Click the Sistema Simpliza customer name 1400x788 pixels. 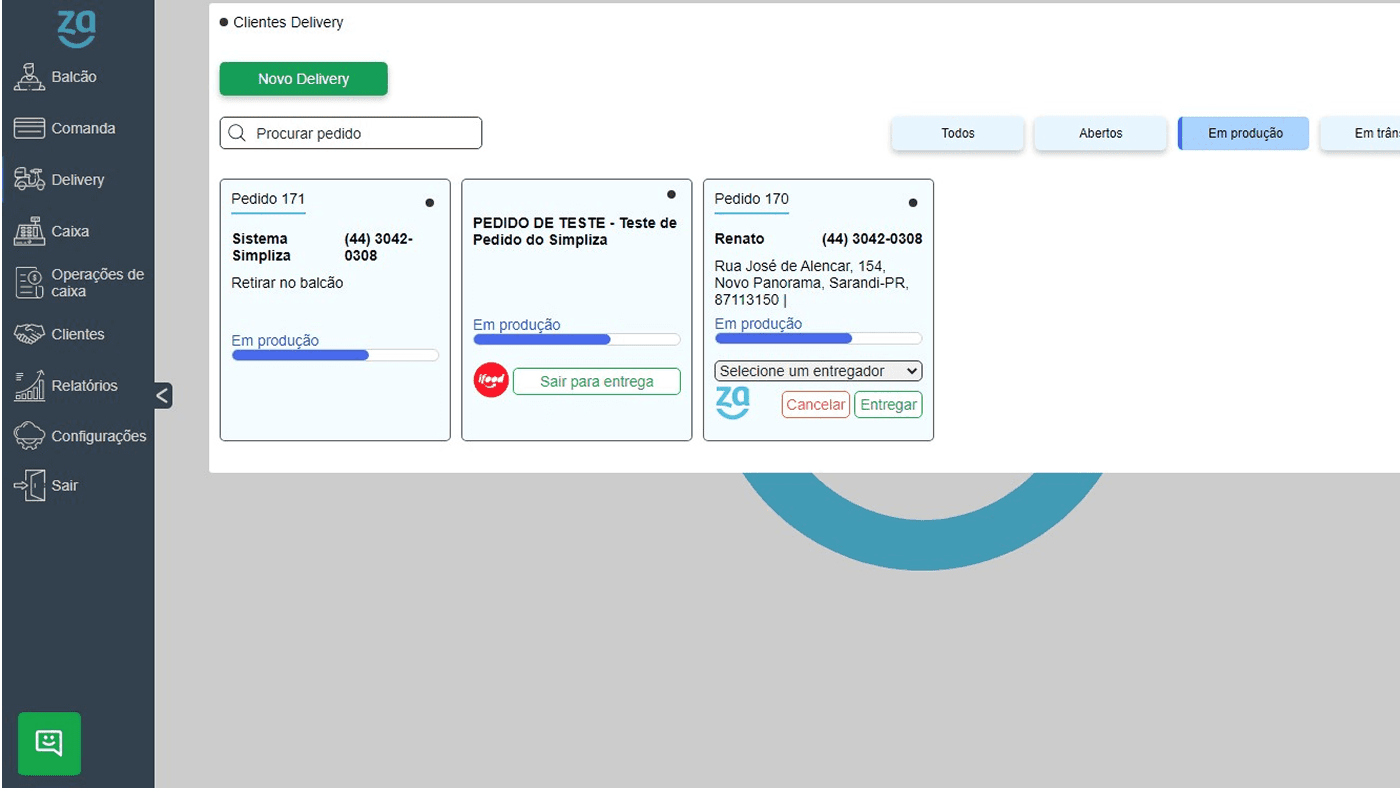pos(262,247)
